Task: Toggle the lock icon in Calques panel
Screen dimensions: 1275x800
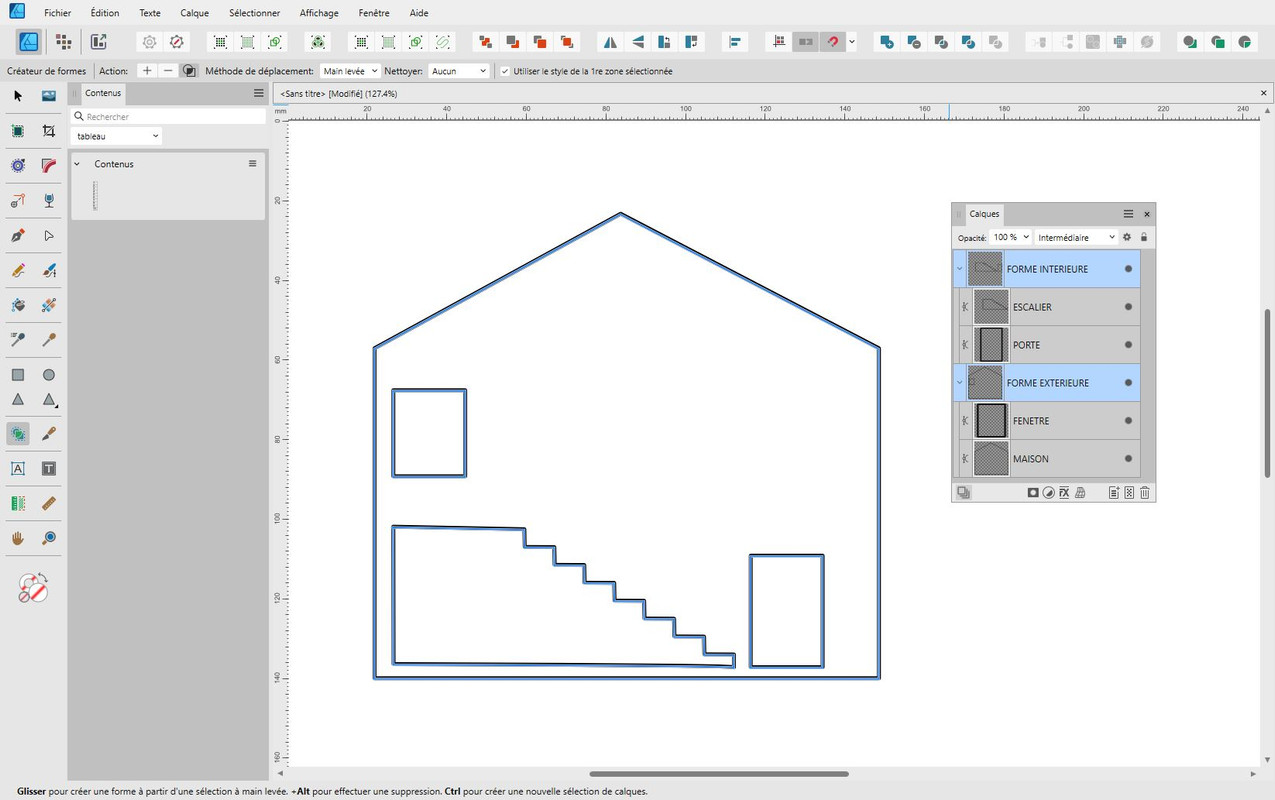Action: tap(1144, 237)
